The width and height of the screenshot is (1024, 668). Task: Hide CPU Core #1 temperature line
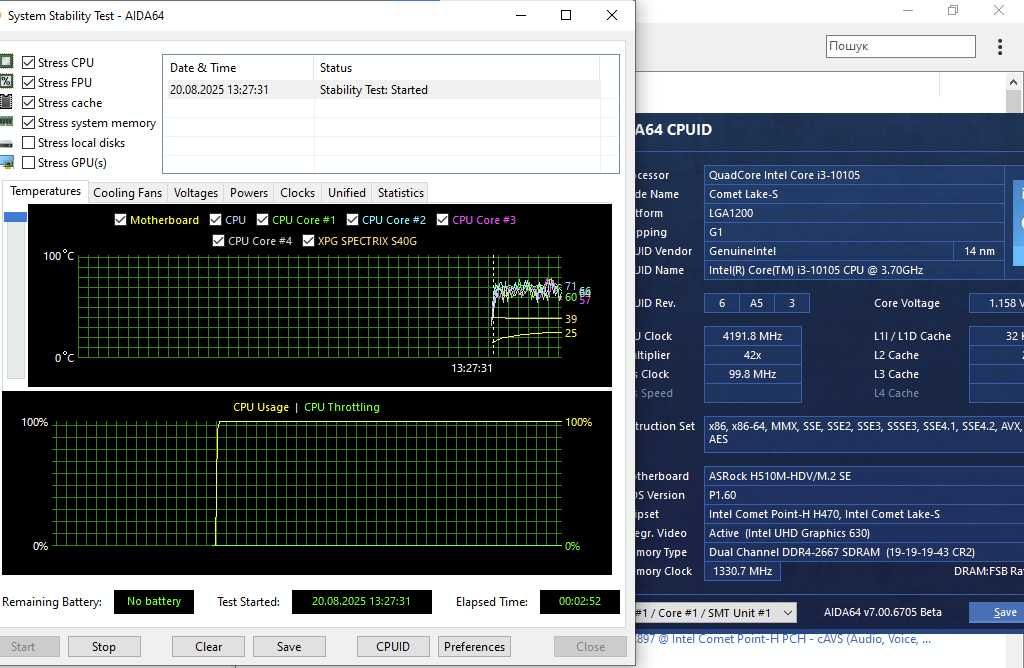click(263, 220)
